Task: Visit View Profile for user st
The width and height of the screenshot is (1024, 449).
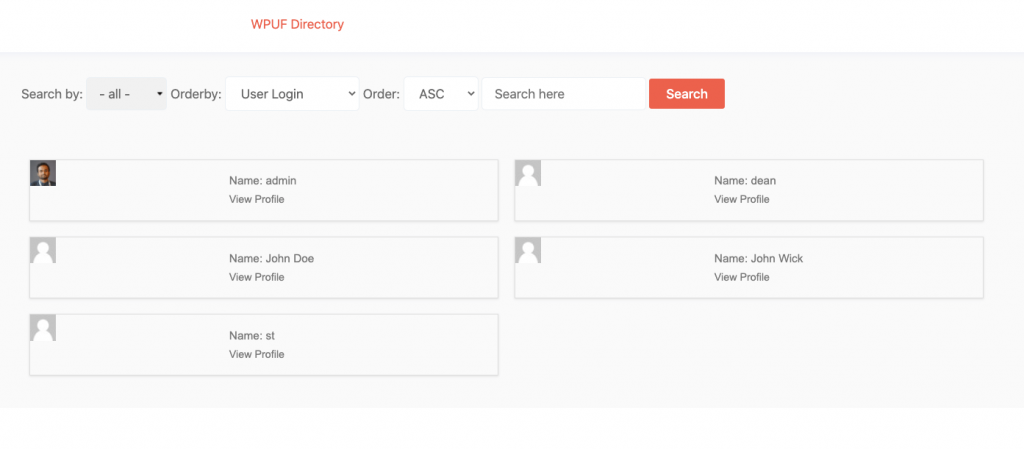Action: [257, 354]
